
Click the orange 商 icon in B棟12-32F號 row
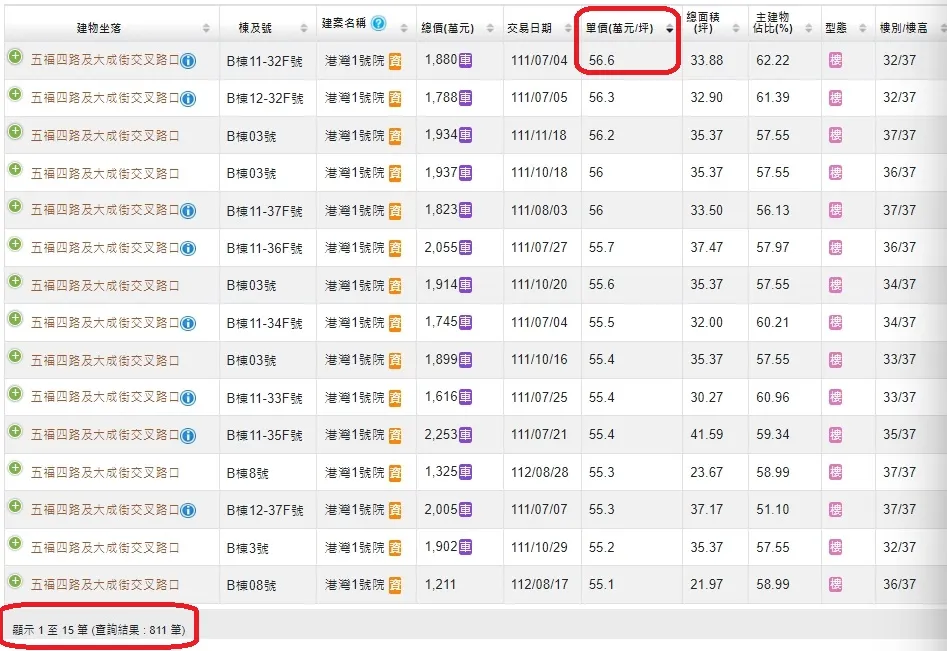(395, 98)
